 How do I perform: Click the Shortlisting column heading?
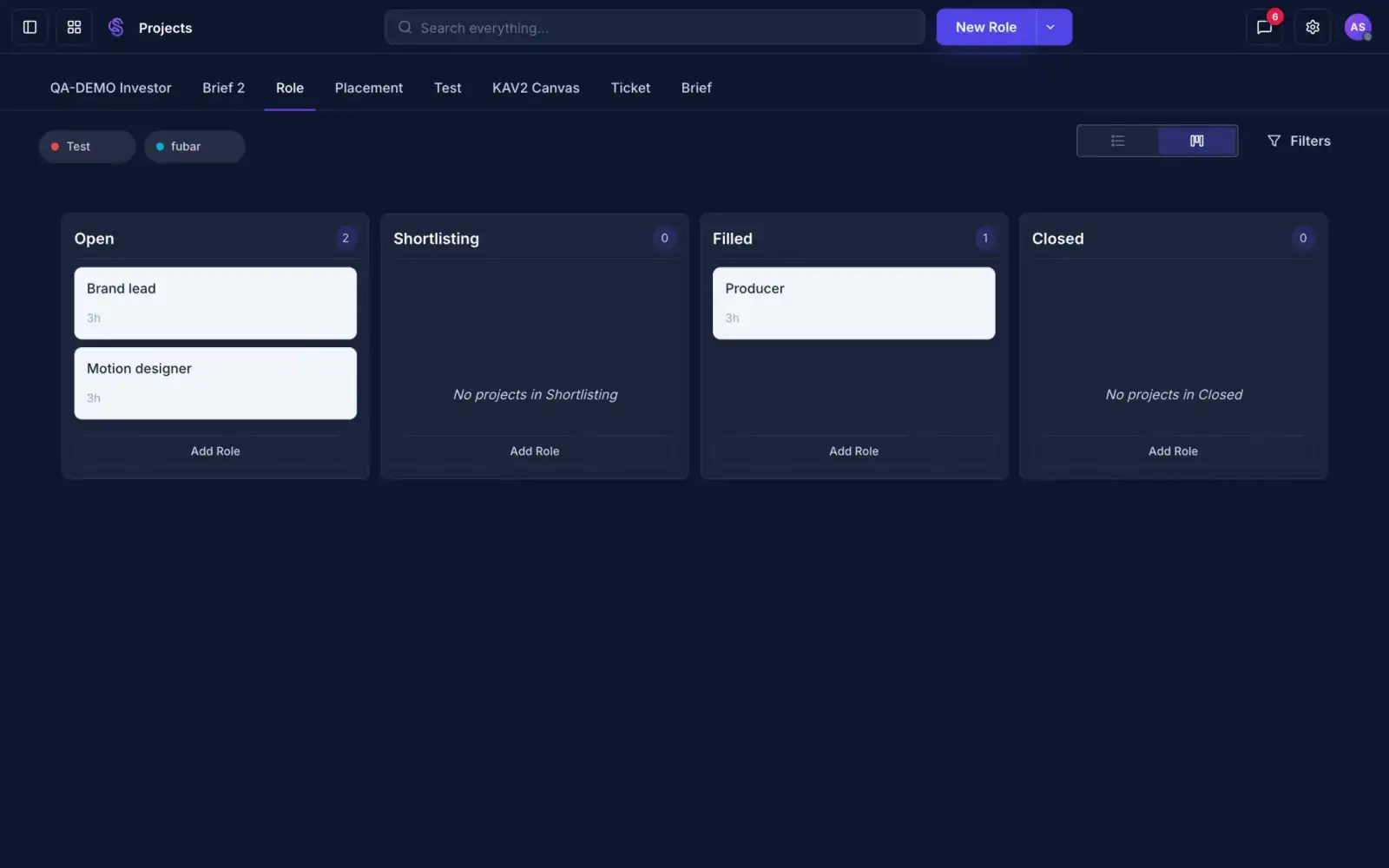coord(436,239)
